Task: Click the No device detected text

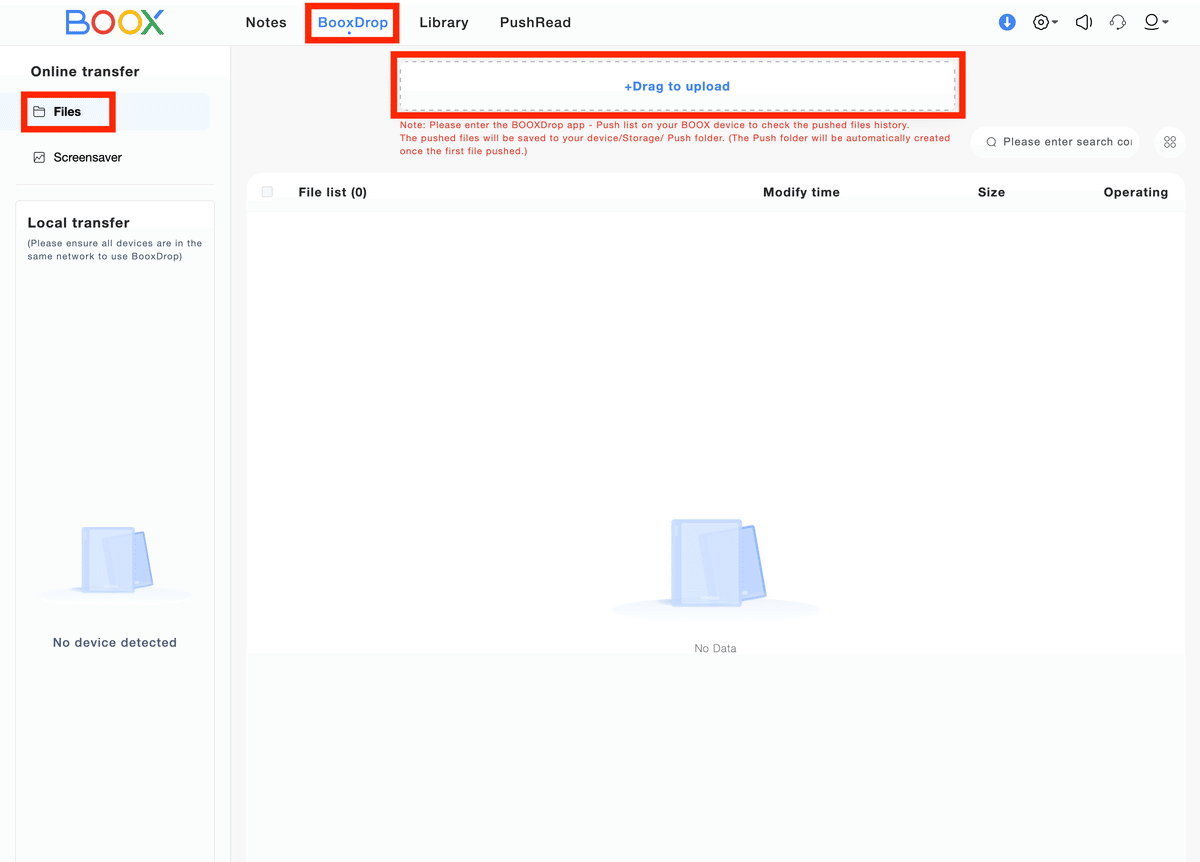Action: 115,643
